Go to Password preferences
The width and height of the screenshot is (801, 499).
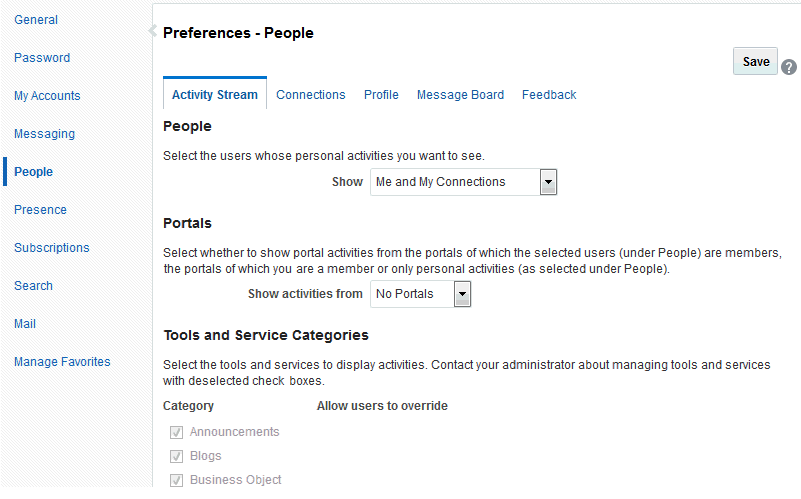pyautogui.click(x=42, y=58)
